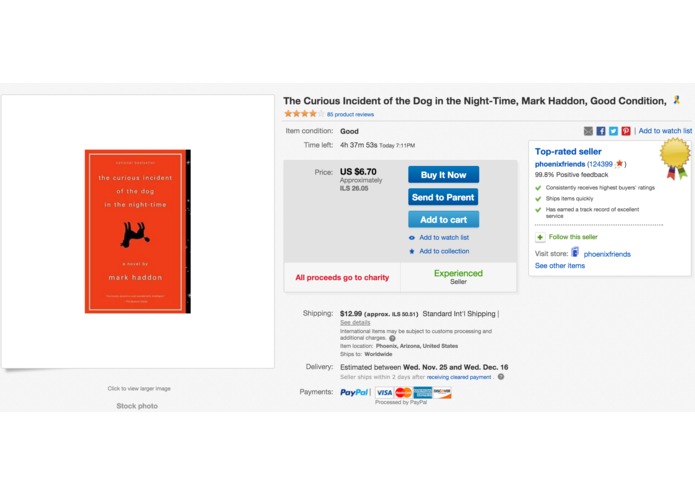Click See other items link
The height and width of the screenshot is (494, 695).
pyautogui.click(x=560, y=266)
